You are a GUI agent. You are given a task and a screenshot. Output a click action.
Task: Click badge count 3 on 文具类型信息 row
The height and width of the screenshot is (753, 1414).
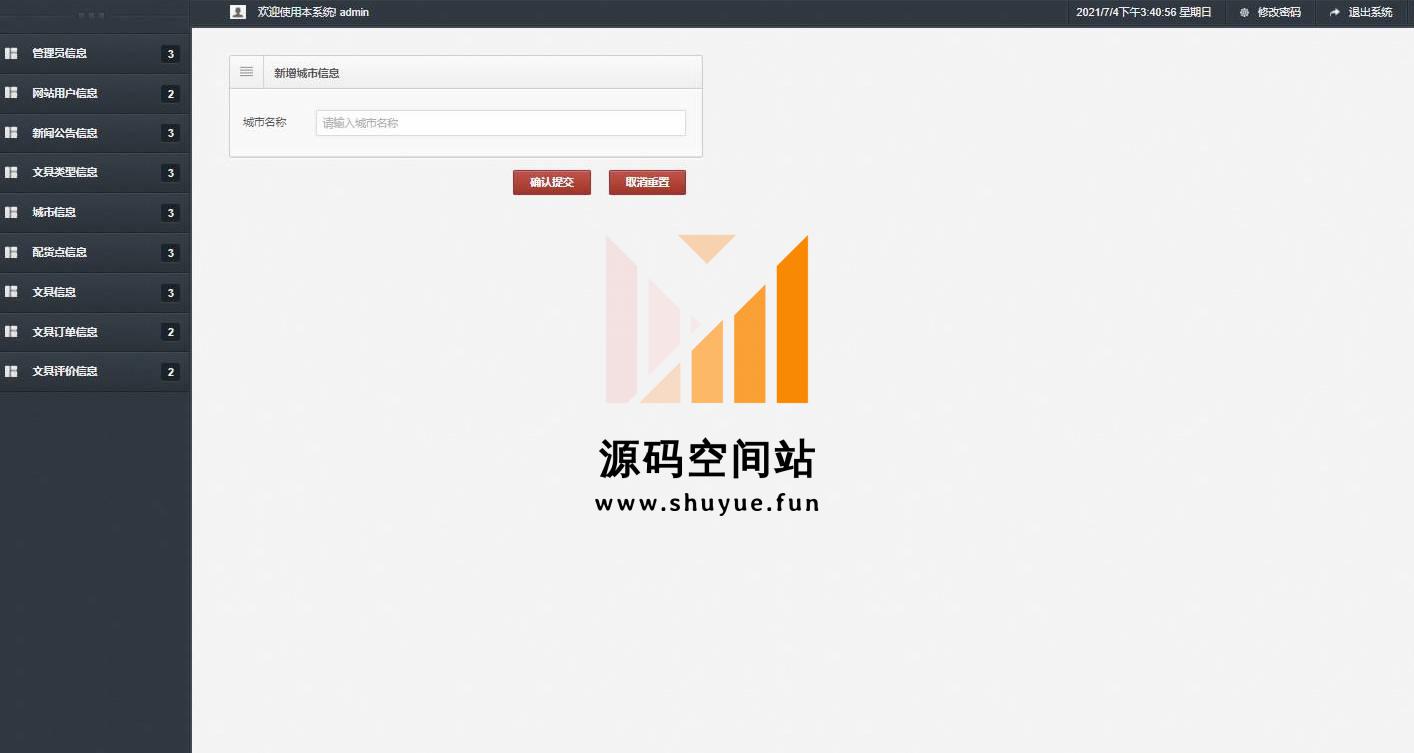click(171, 173)
